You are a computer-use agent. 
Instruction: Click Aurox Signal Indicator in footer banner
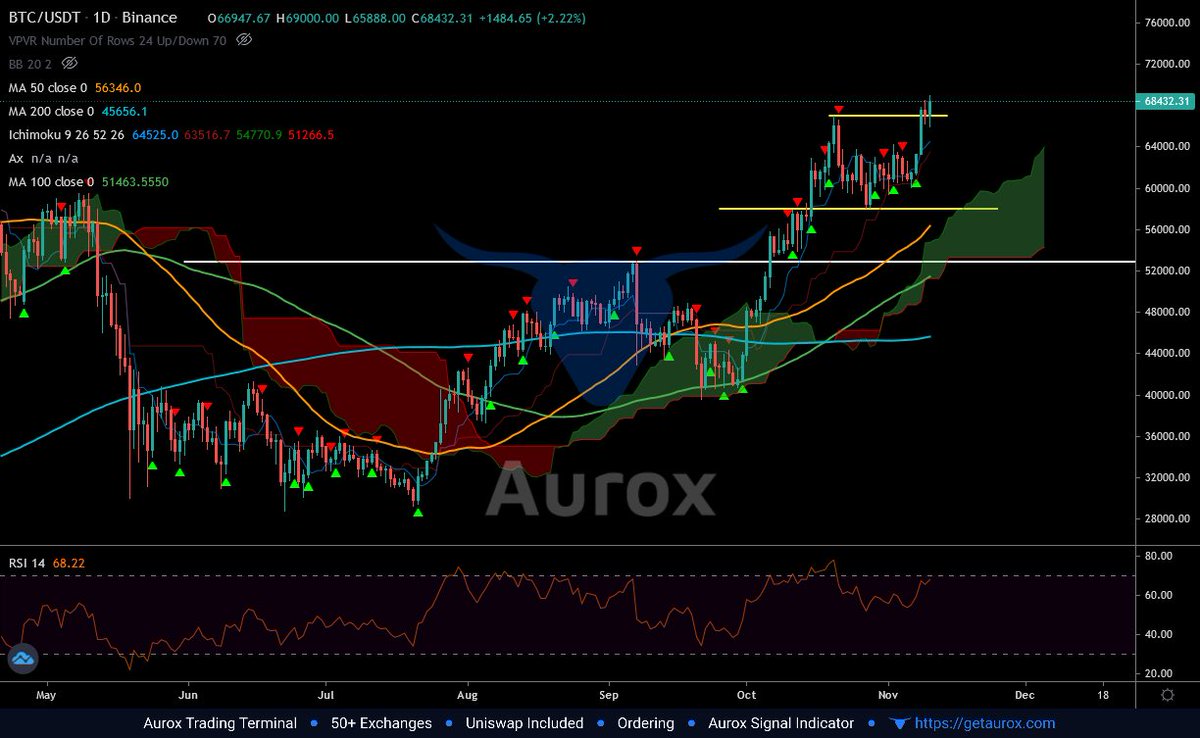click(781, 723)
